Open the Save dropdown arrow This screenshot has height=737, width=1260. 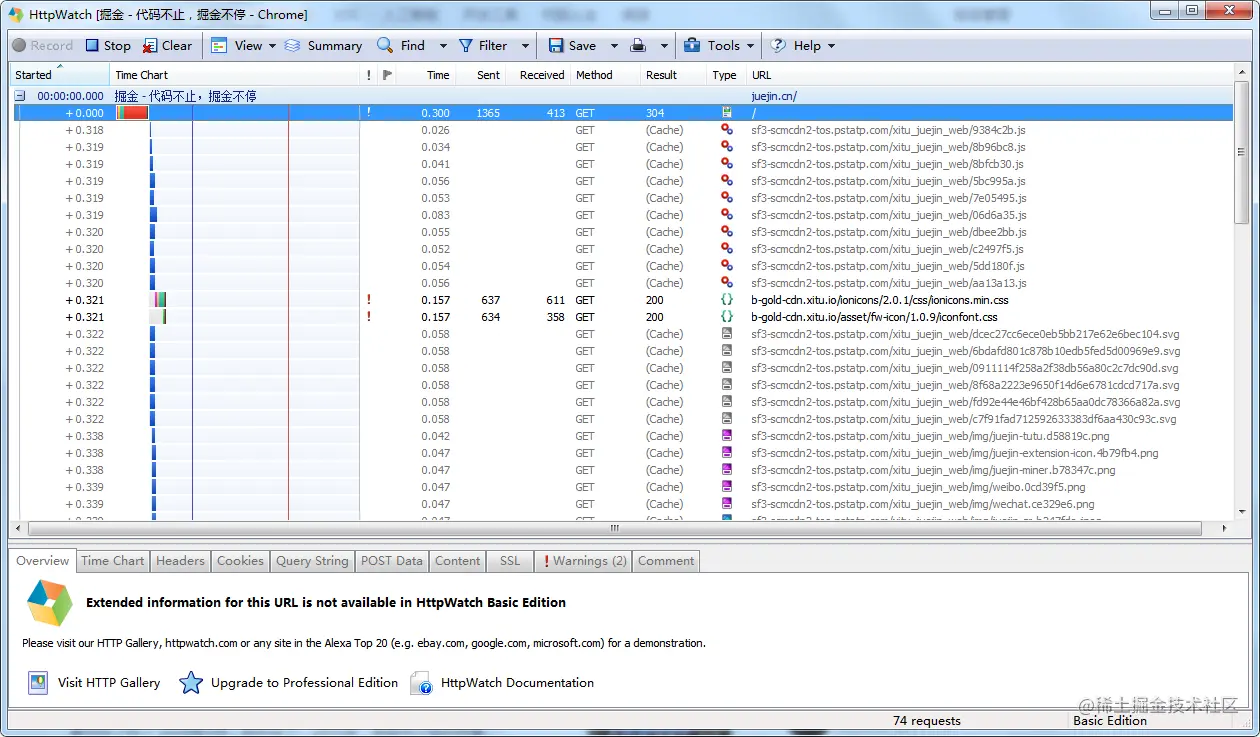point(614,45)
